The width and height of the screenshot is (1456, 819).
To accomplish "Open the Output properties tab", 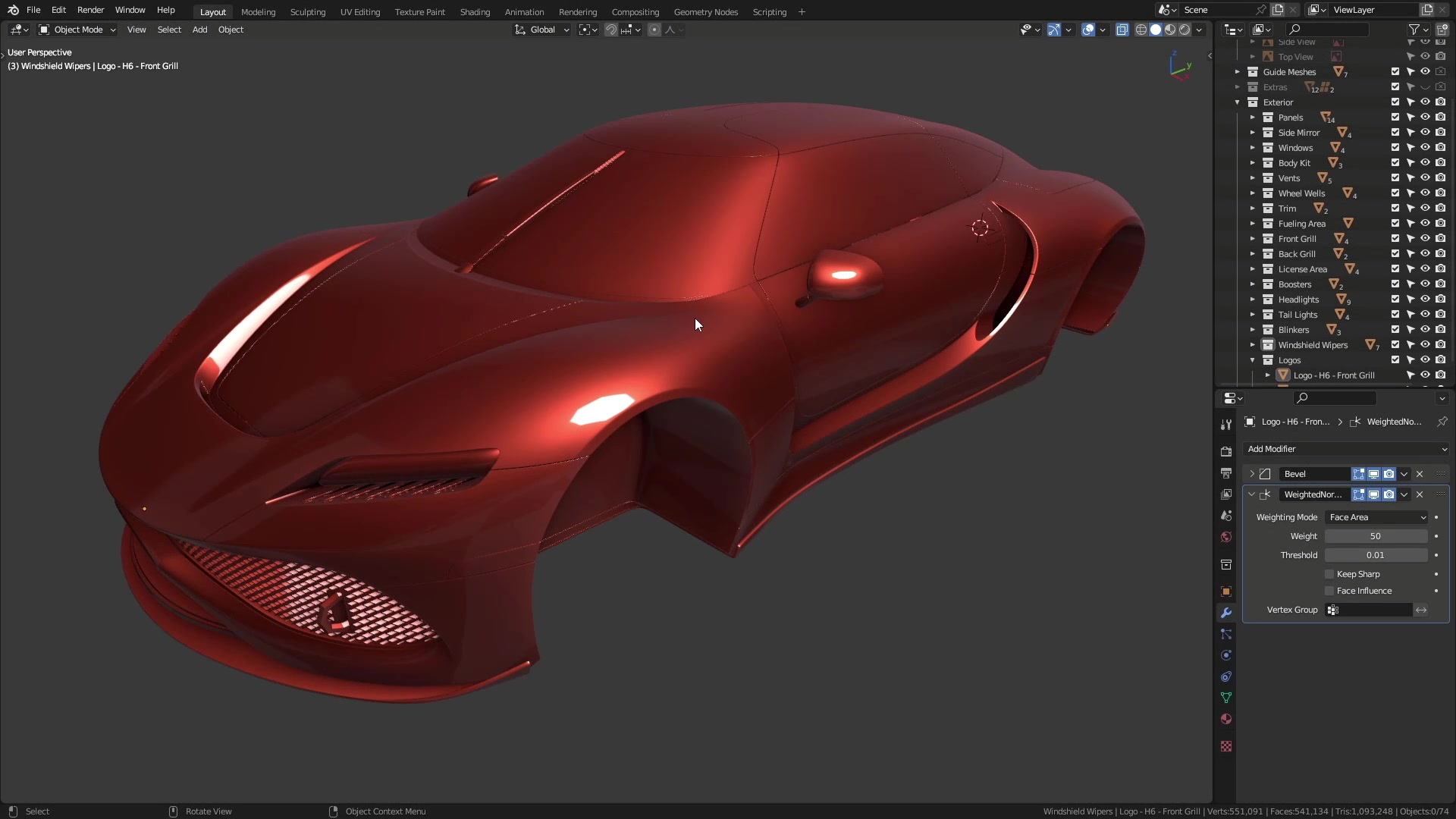I will point(1225,472).
